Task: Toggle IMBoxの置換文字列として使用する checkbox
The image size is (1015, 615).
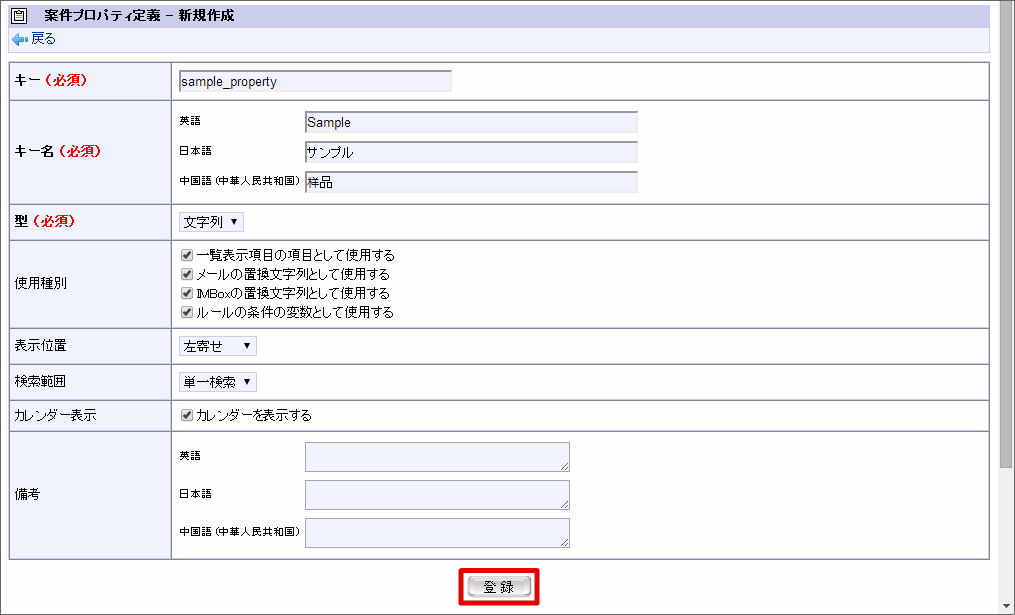Action: point(187,293)
